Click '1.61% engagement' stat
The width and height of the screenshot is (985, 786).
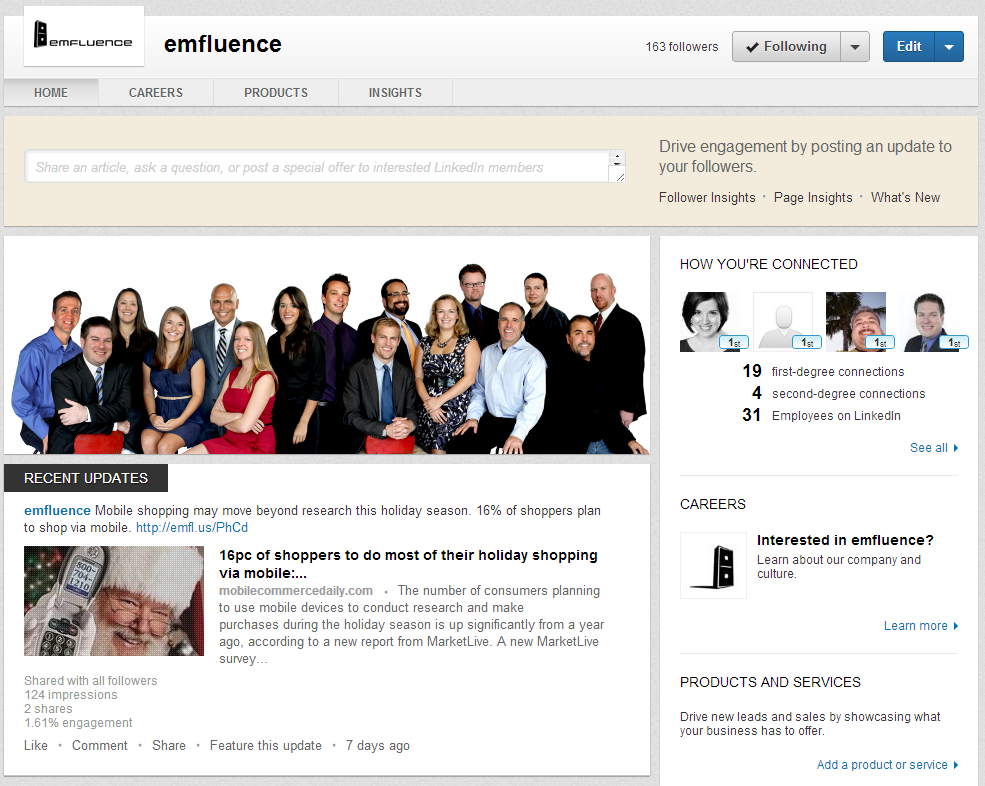click(78, 723)
